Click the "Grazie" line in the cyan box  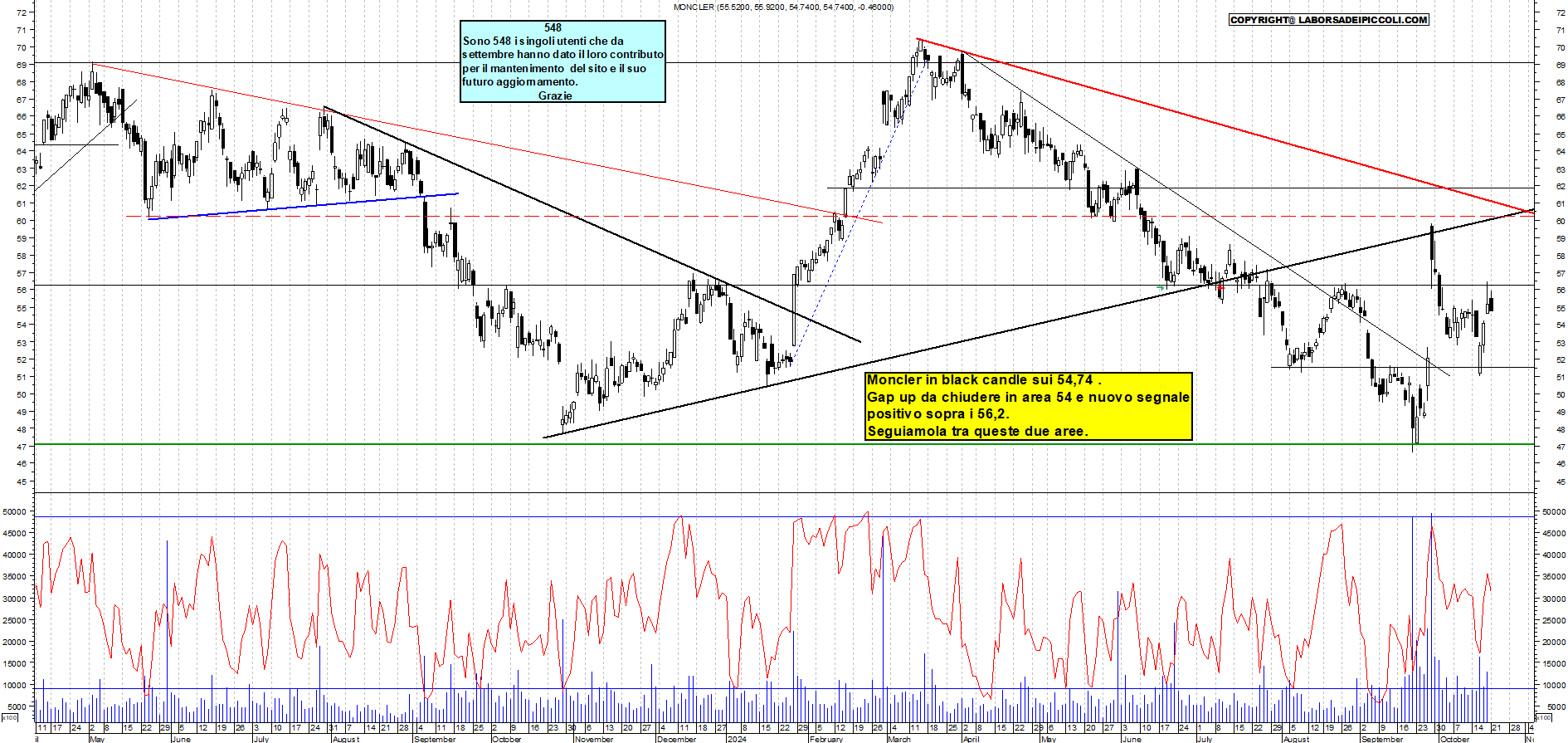pos(555,95)
